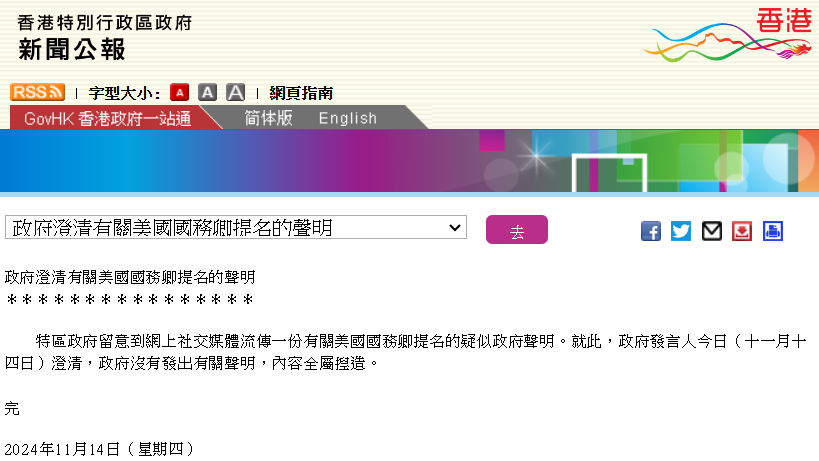The height and width of the screenshot is (461, 819).
Task: Email this press release via envelope icon
Action: [712, 231]
